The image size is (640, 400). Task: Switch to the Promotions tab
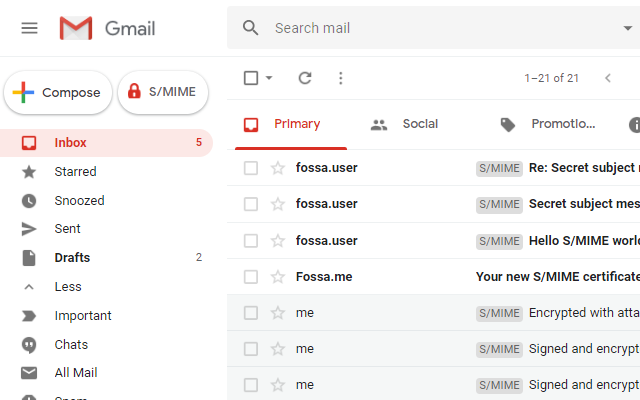[548, 124]
